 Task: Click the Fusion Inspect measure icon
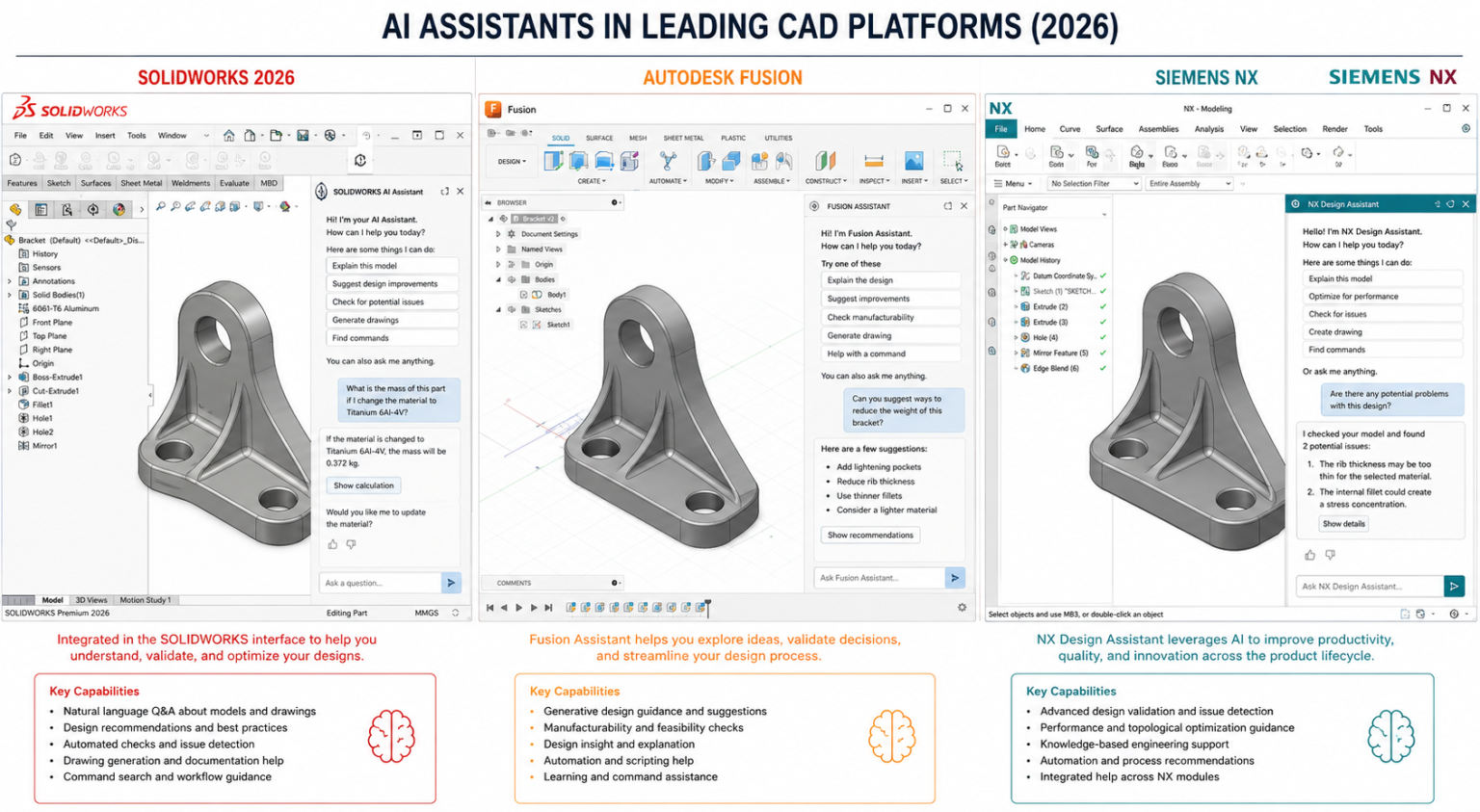point(874,161)
